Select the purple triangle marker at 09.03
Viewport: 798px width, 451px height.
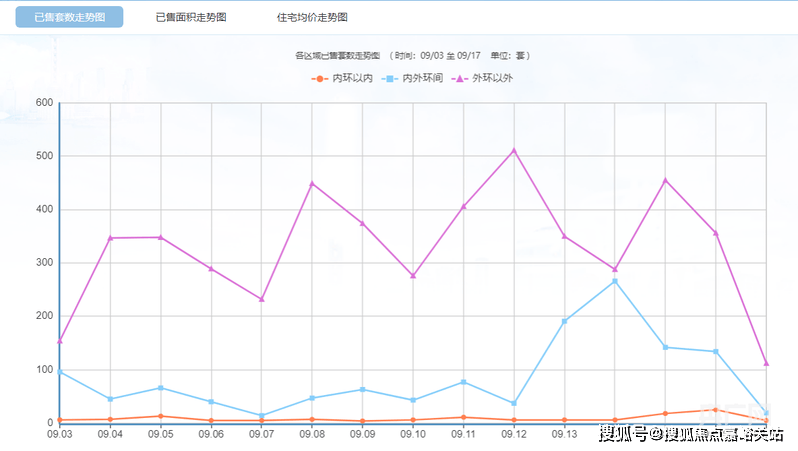pos(60,341)
